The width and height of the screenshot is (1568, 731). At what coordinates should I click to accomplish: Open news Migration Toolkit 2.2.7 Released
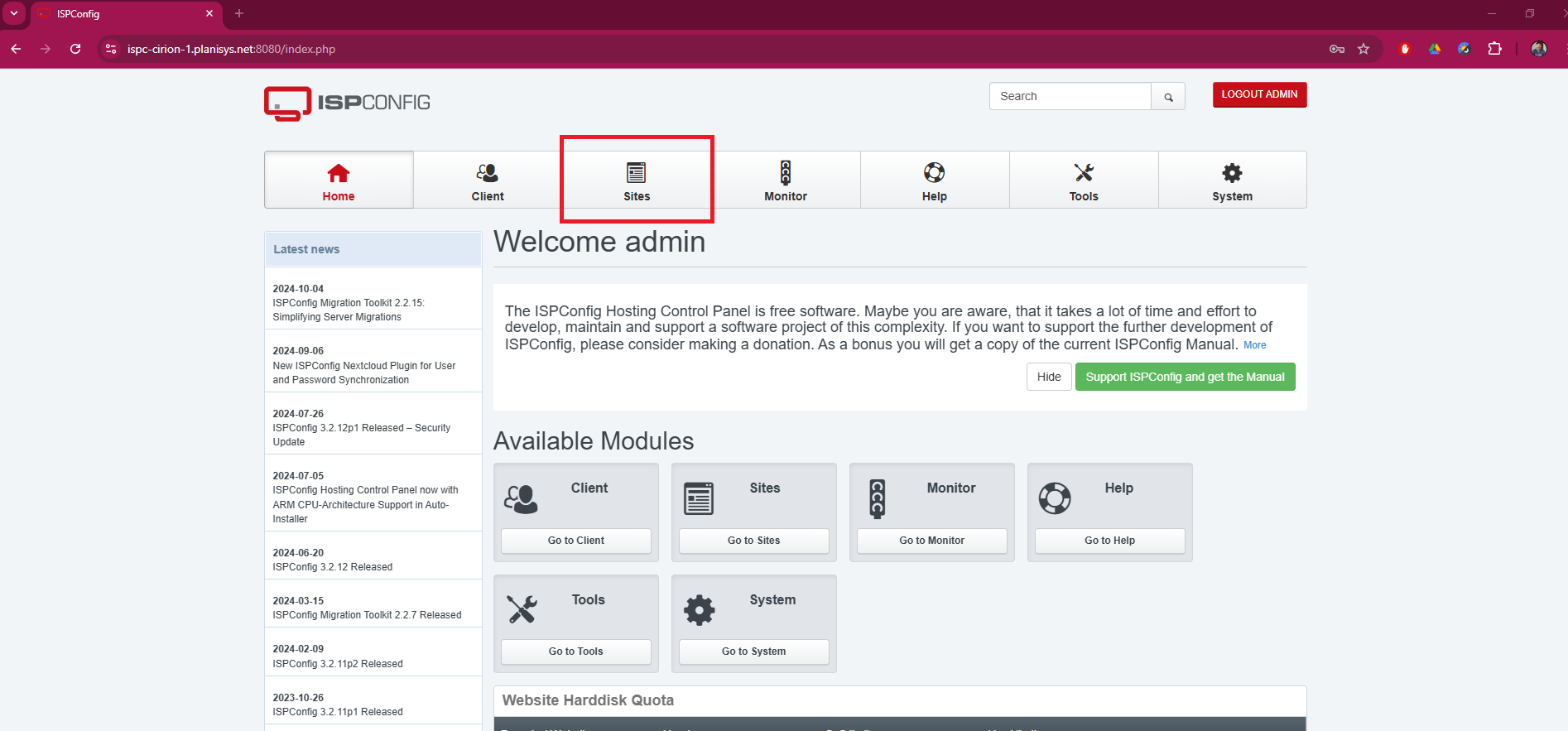point(367,615)
